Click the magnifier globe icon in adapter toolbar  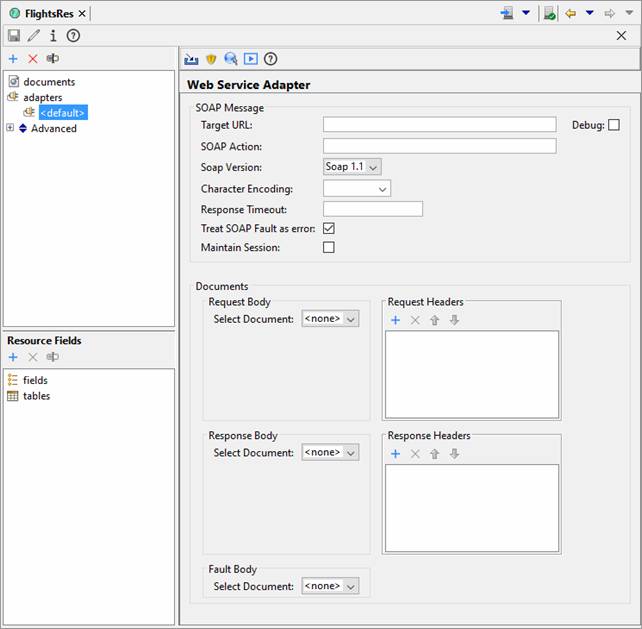coord(231,59)
